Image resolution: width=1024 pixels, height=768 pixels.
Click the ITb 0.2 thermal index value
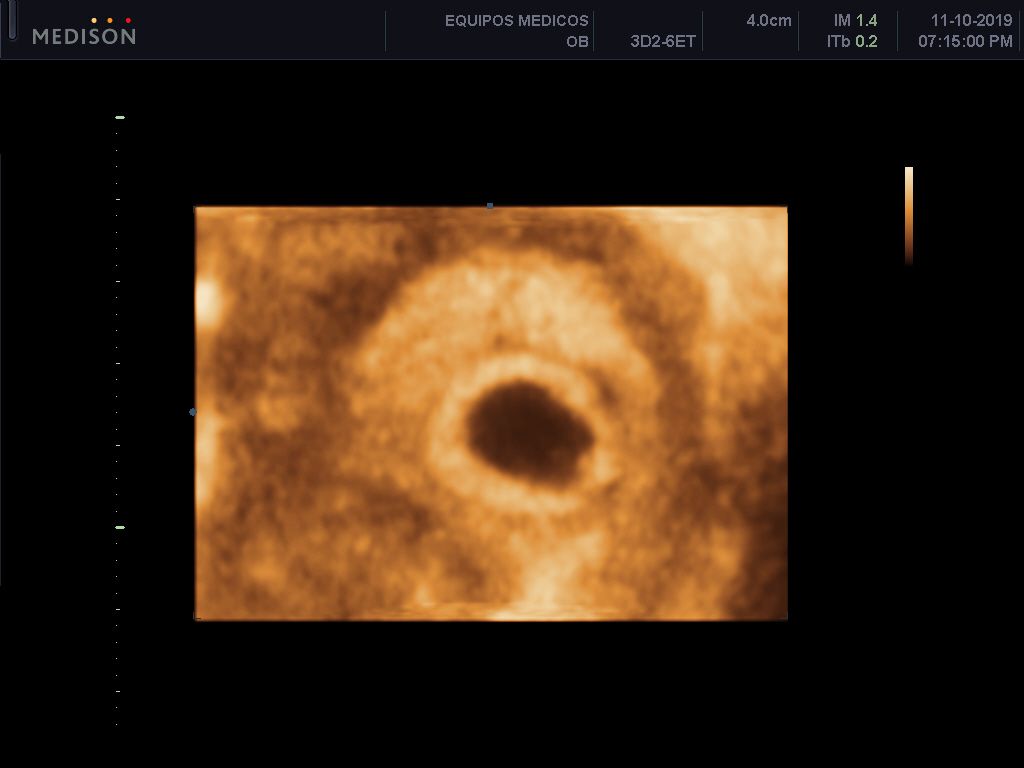click(x=852, y=41)
